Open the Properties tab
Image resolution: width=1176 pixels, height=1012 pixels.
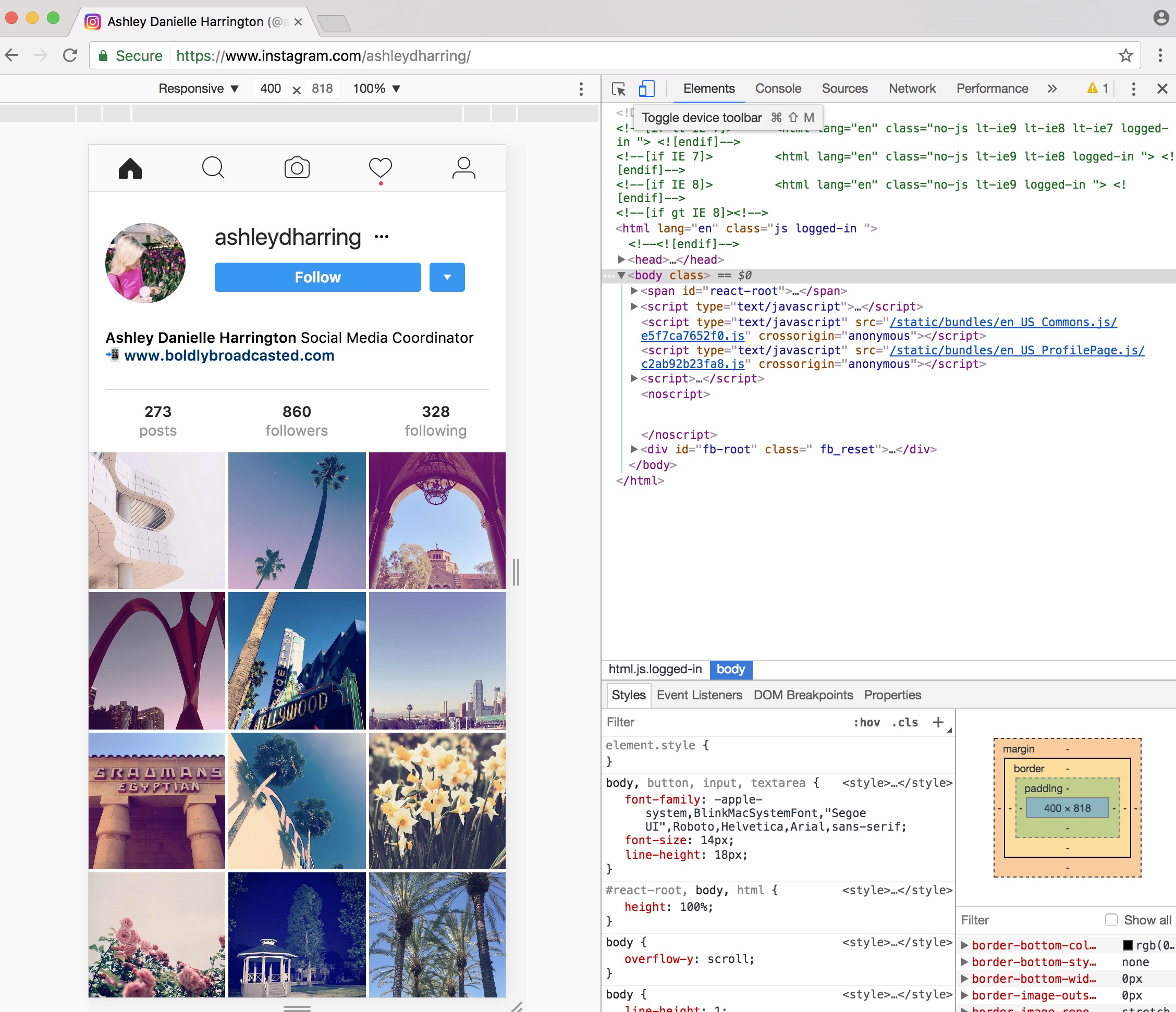coord(893,695)
